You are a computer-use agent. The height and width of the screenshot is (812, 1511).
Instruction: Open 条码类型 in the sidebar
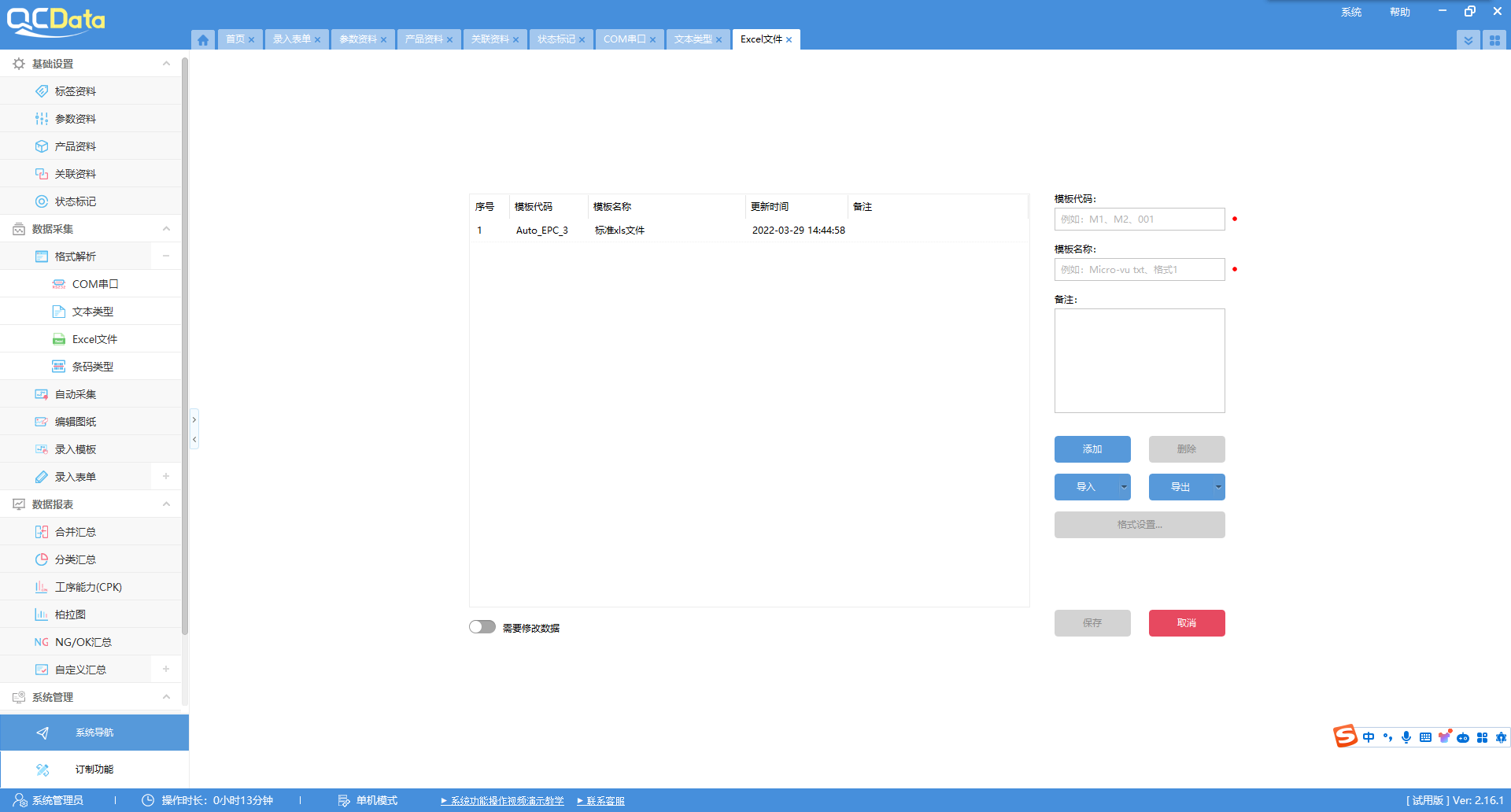pyautogui.click(x=92, y=367)
